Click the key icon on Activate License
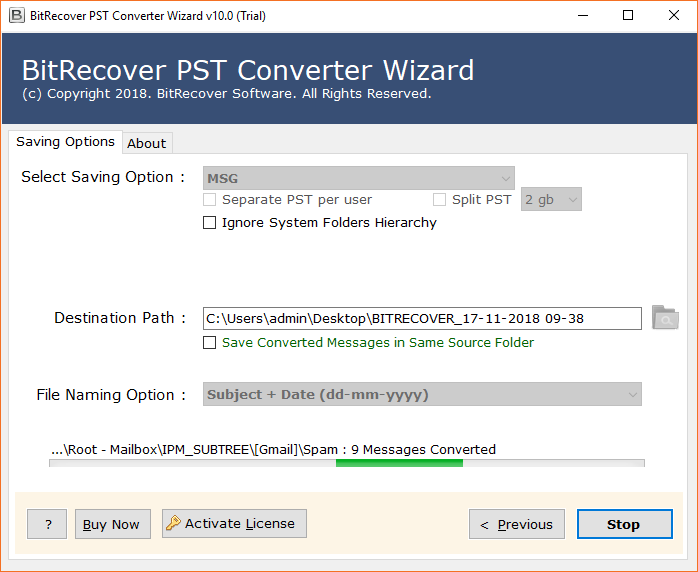The height and width of the screenshot is (572, 698). pyautogui.click(x=174, y=523)
